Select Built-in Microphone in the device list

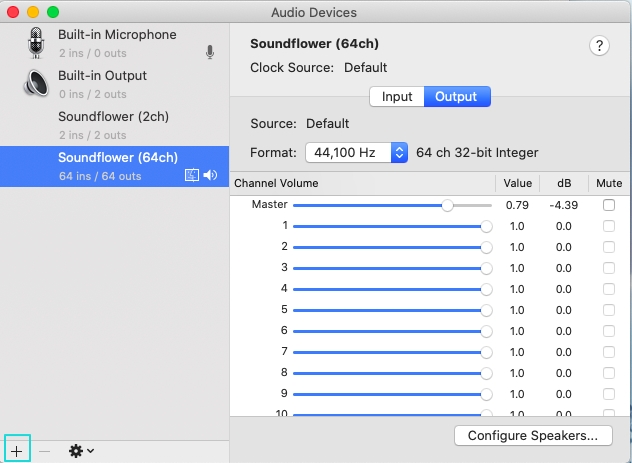coord(114,43)
